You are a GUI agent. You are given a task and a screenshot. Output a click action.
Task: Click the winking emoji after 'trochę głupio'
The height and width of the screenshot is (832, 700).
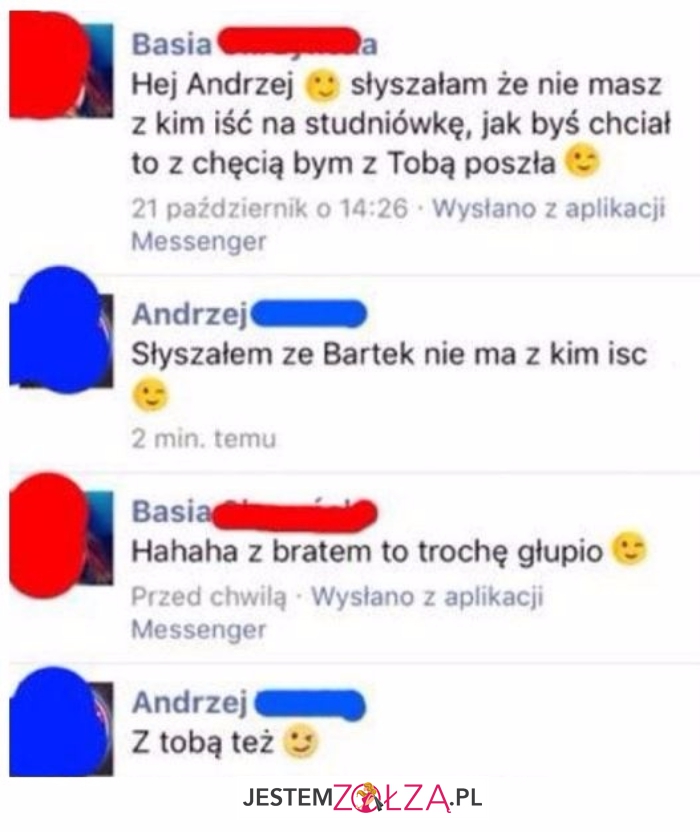tap(629, 548)
